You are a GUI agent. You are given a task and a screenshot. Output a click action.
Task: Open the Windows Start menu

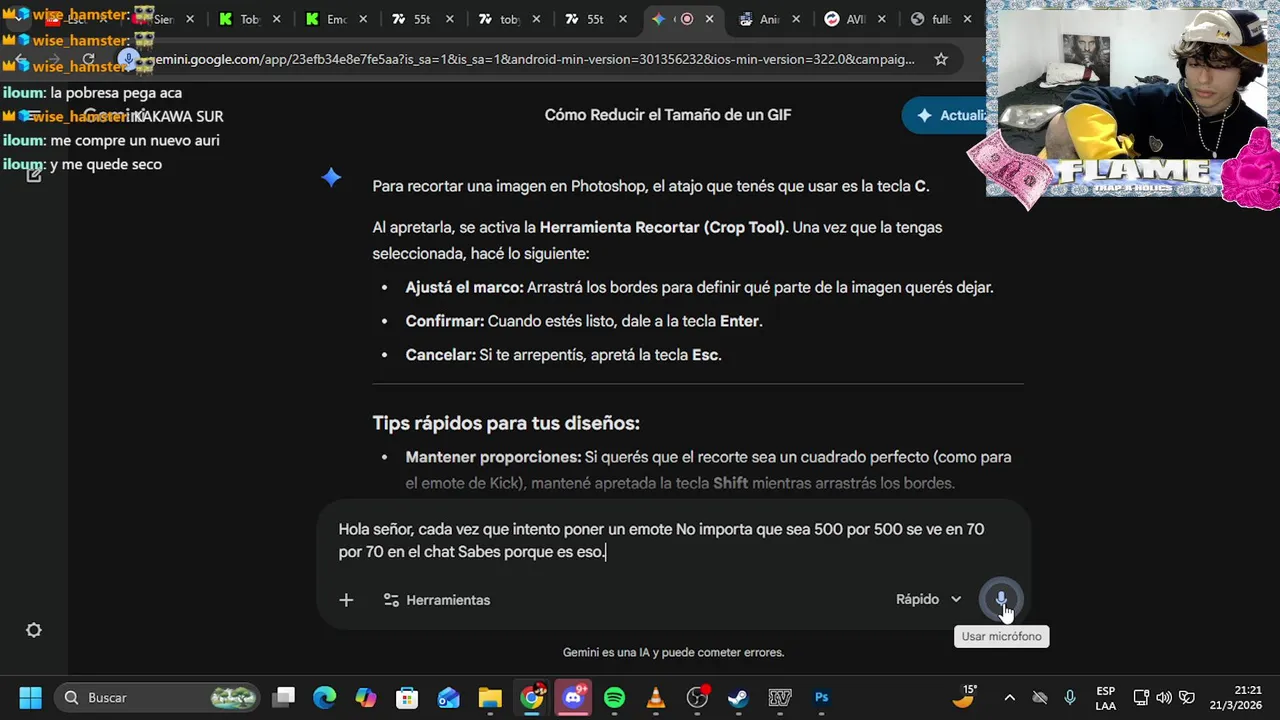coord(30,697)
